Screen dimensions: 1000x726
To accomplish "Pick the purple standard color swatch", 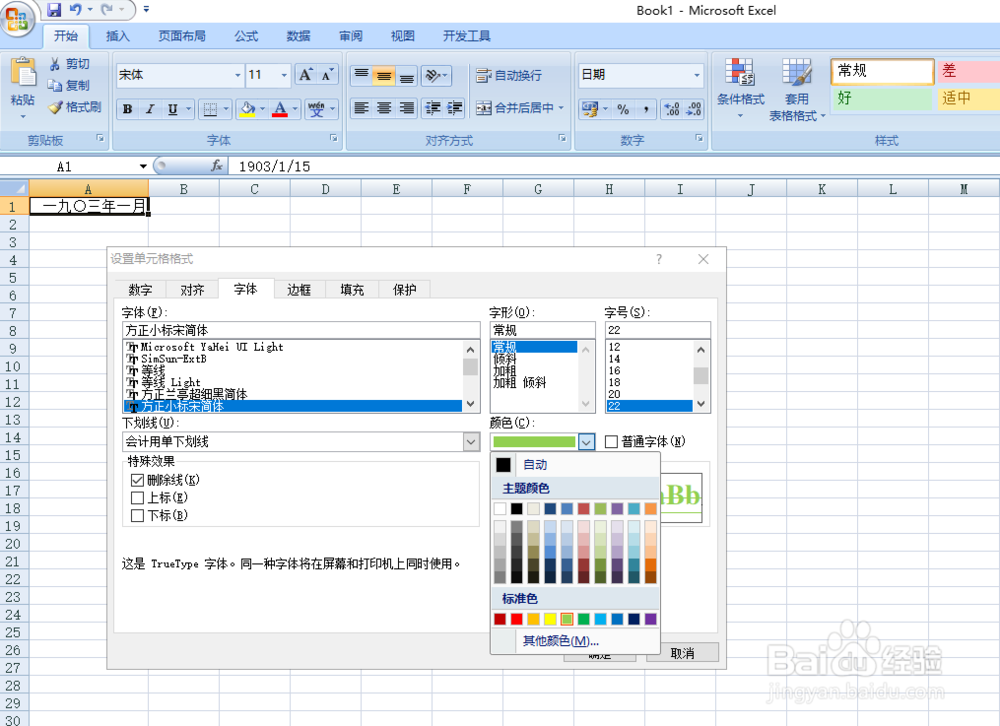I will [x=651, y=619].
